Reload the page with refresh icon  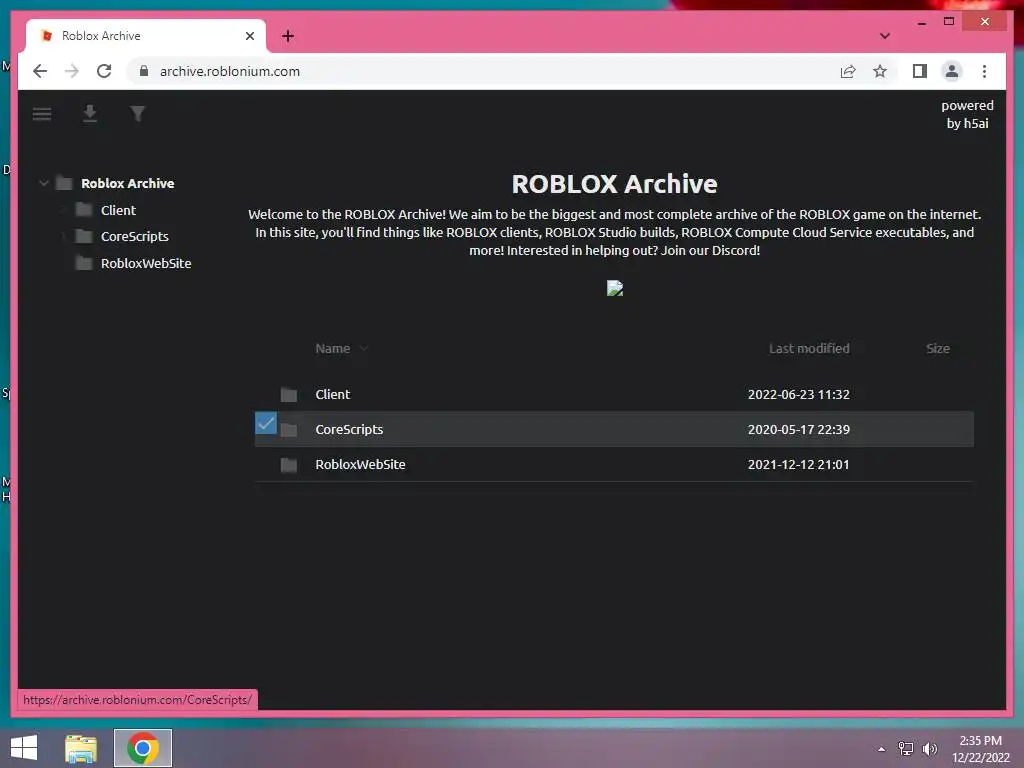tap(104, 71)
